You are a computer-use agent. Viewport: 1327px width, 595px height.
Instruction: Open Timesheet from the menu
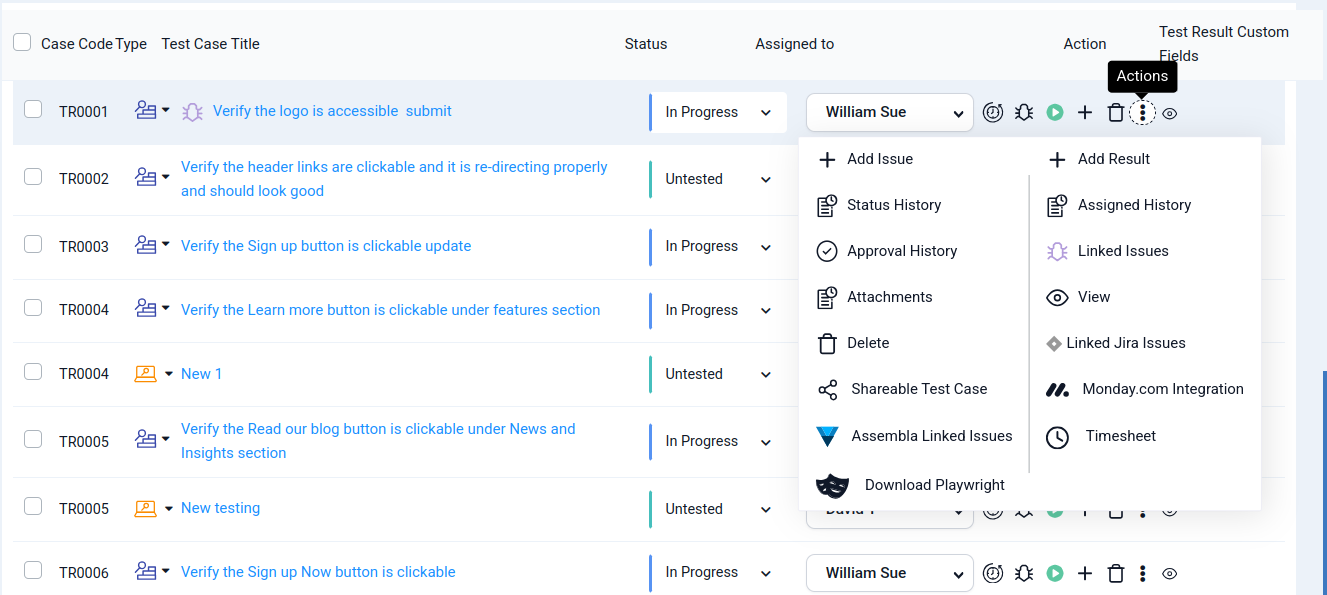pos(1102,436)
